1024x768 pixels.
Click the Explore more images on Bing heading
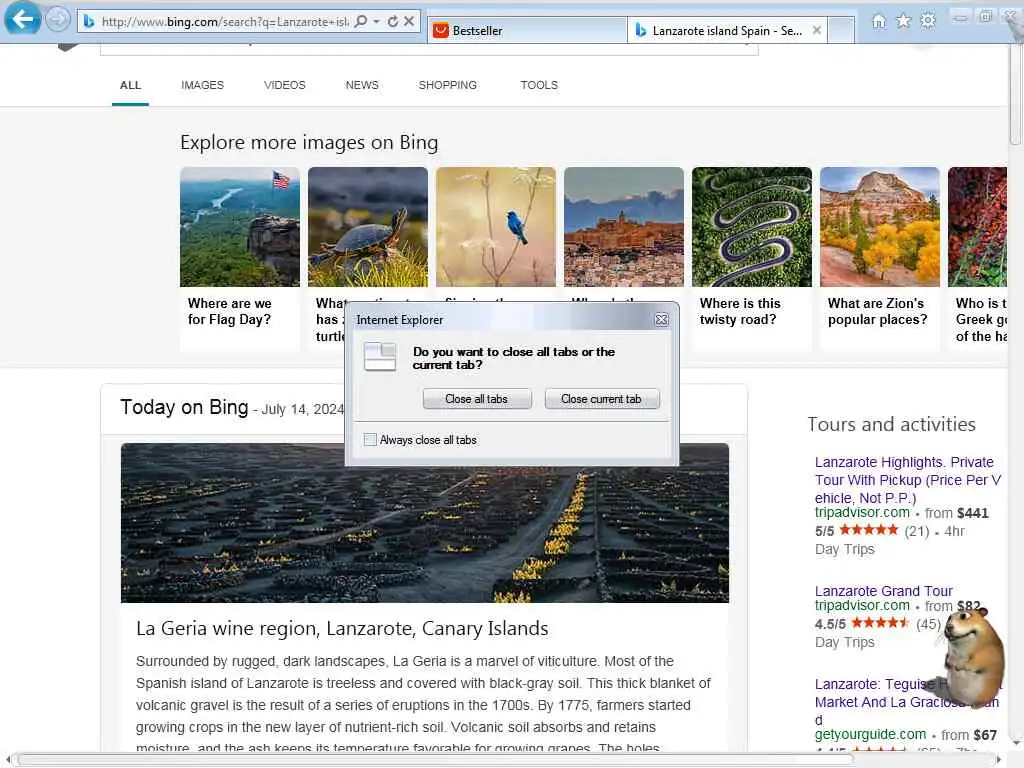(x=309, y=142)
